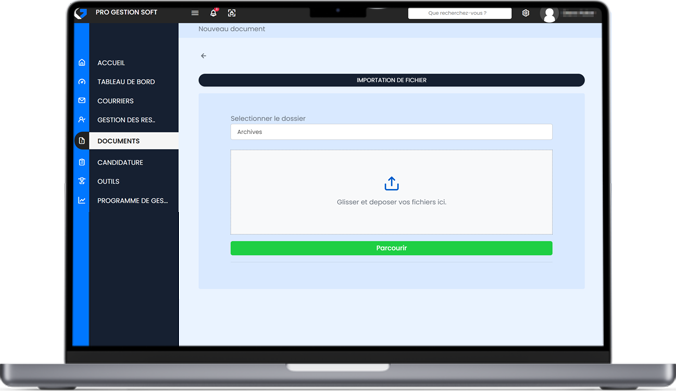Click the Importation de fichier header bar
This screenshot has width=676, height=391.
[x=391, y=80]
